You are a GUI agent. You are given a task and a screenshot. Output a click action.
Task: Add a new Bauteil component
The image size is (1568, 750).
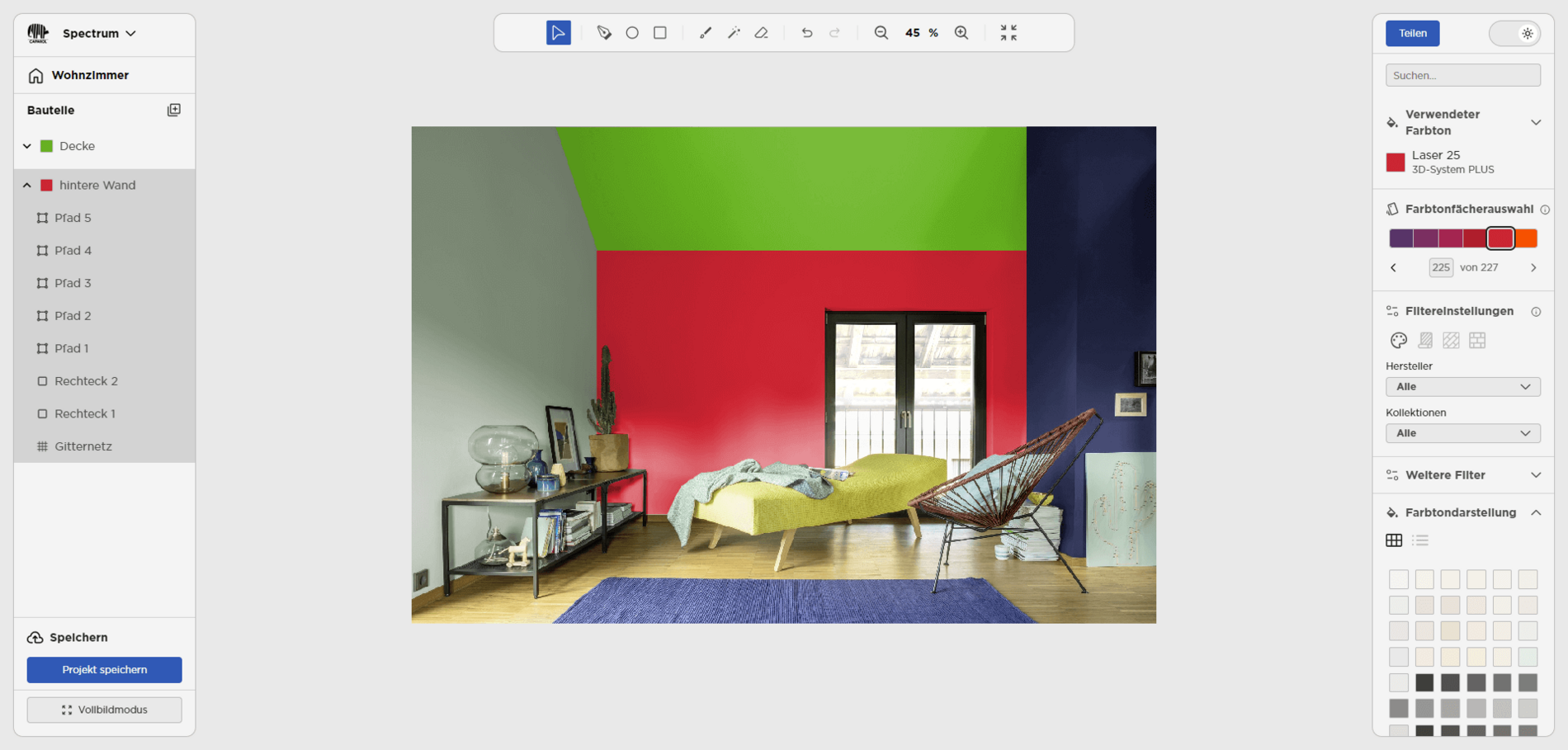[173, 110]
